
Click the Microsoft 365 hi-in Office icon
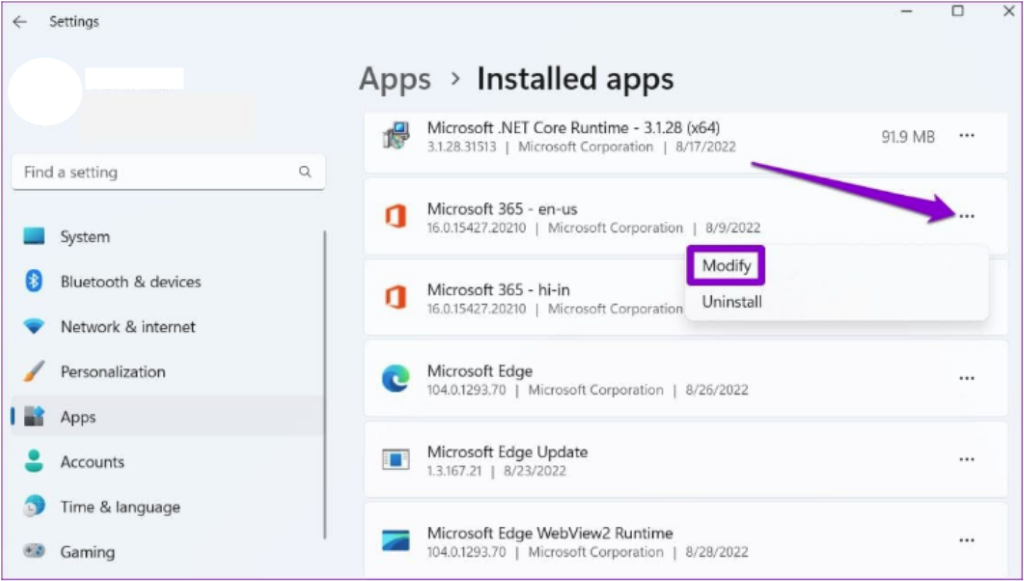(396, 298)
